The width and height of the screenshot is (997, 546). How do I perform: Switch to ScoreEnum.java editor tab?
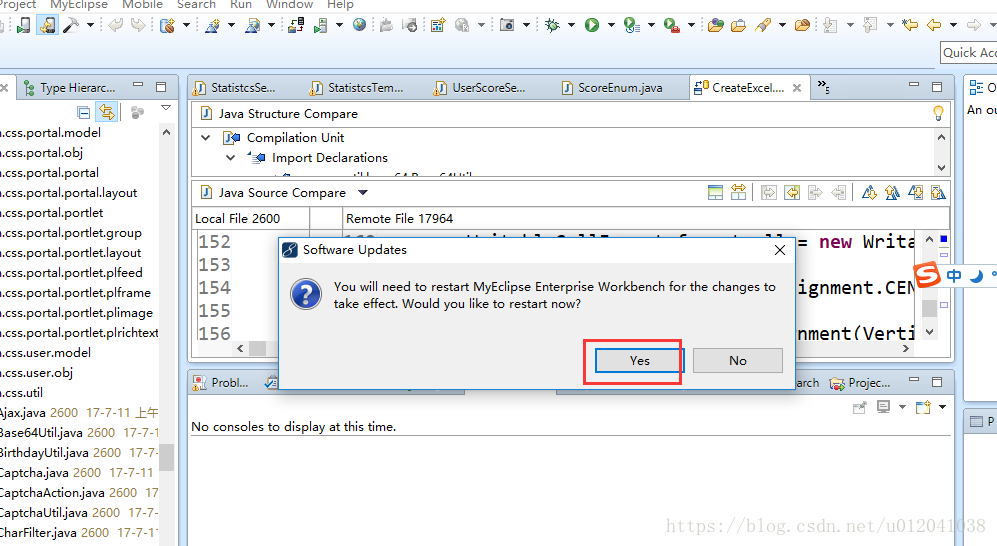coord(612,88)
